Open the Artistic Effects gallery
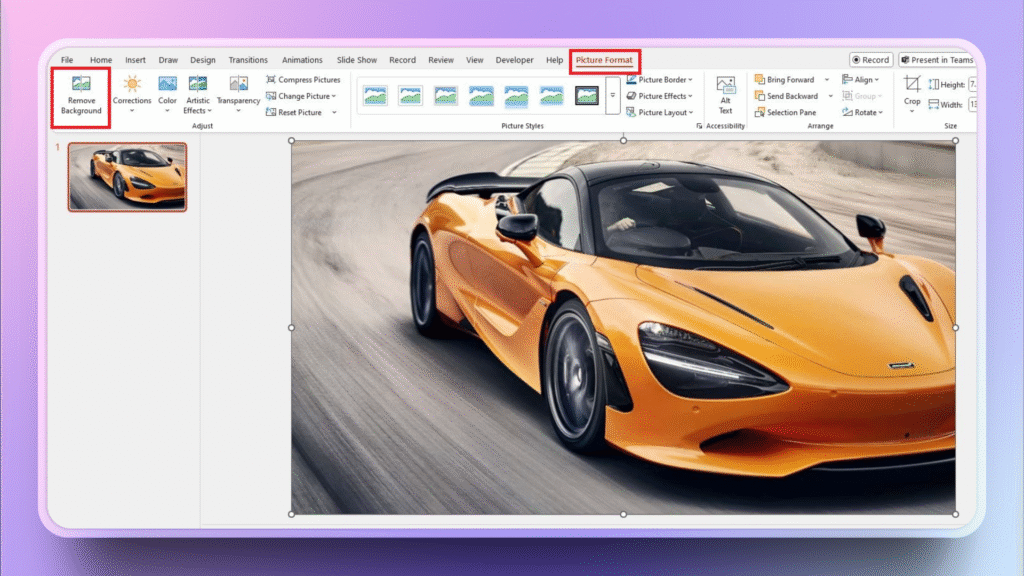This screenshot has height=576, width=1024. tap(198, 94)
